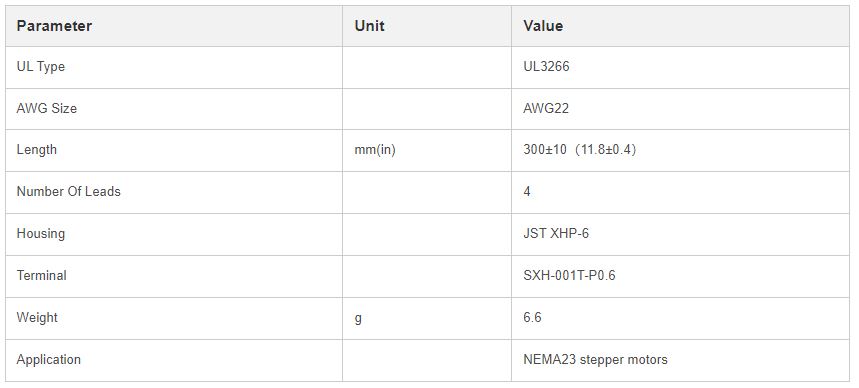
Task: Click the Unit column header
Action: (369, 26)
